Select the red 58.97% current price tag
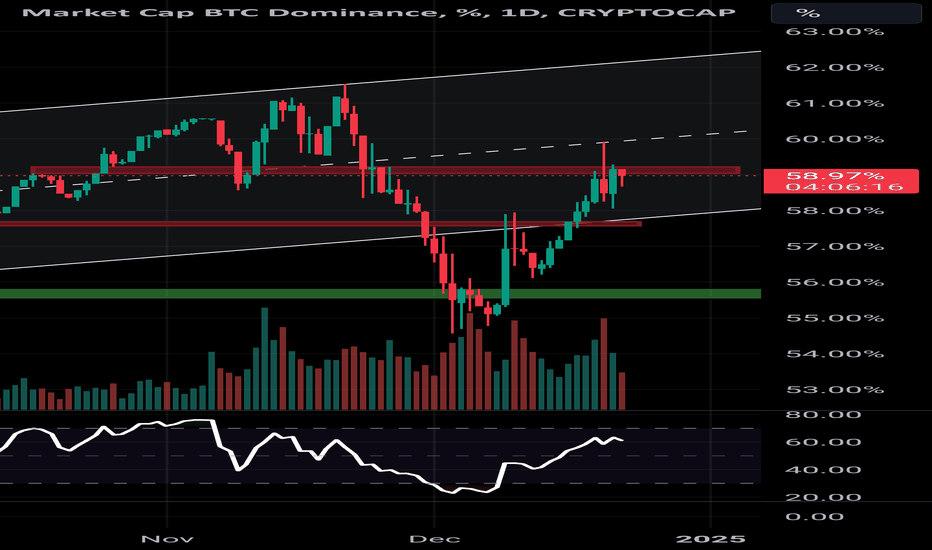Image resolution: width=932 pixels, height=550 pixels. 840,181
